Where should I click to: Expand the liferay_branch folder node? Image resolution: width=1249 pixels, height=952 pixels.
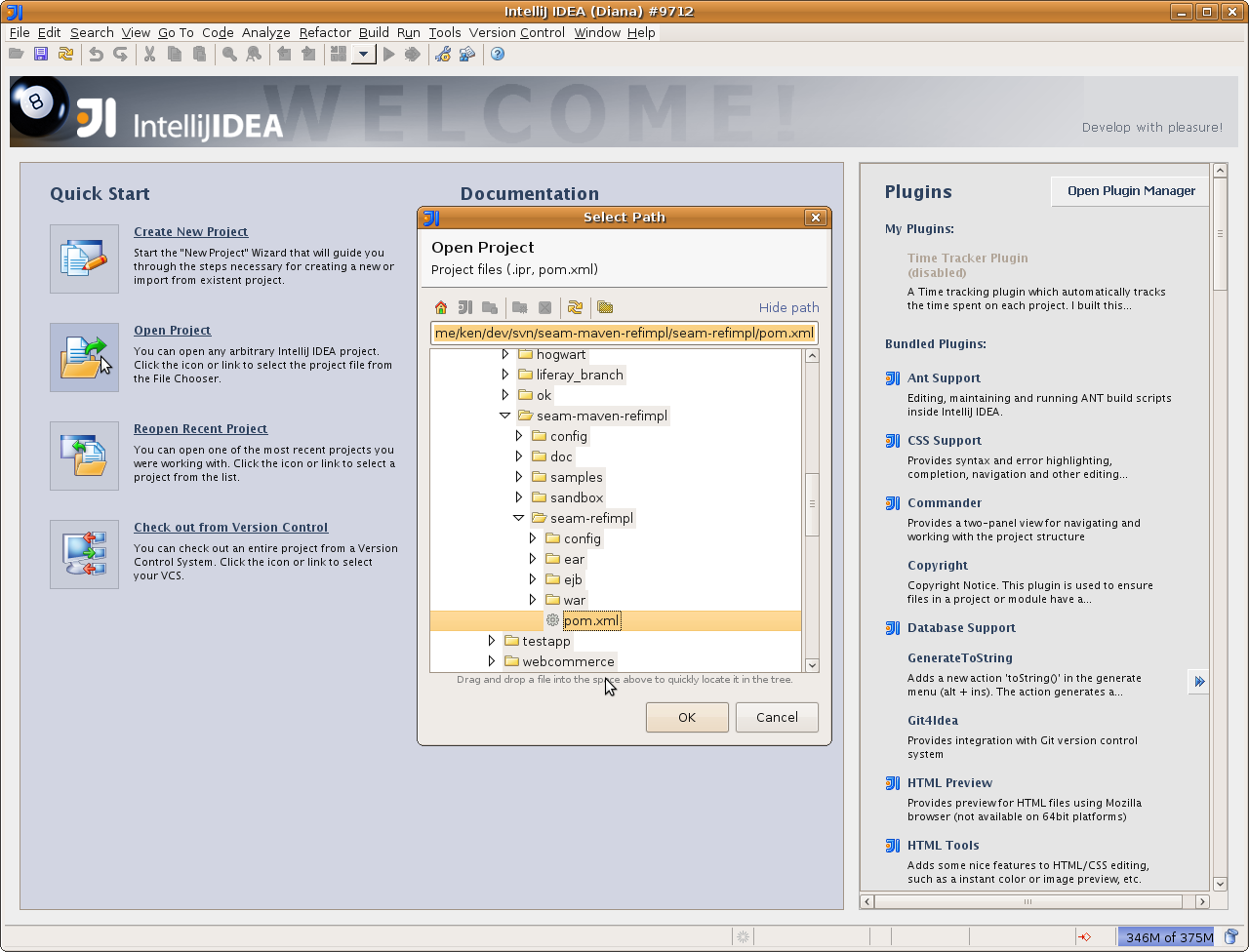click(505, 375)
